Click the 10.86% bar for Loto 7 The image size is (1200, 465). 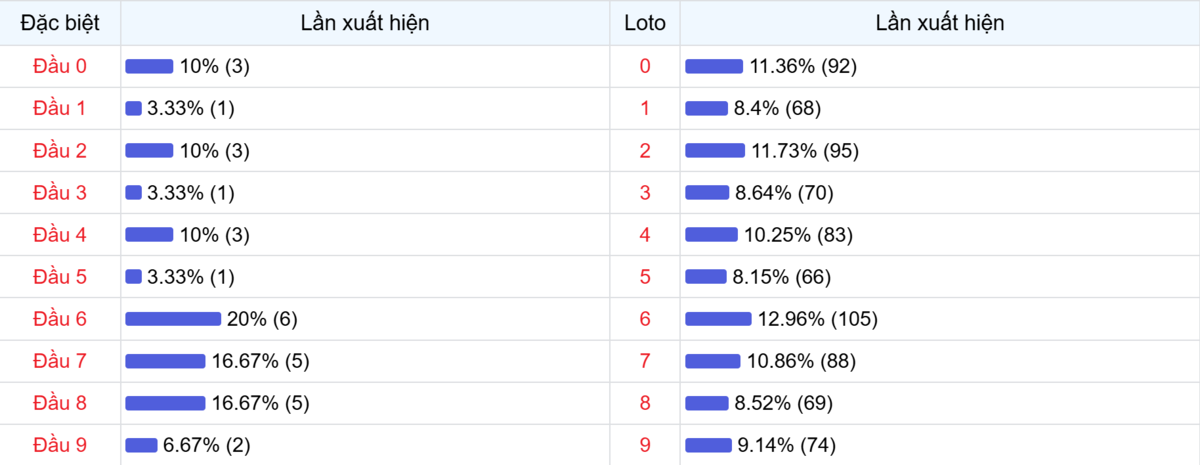tap(713, 361)
